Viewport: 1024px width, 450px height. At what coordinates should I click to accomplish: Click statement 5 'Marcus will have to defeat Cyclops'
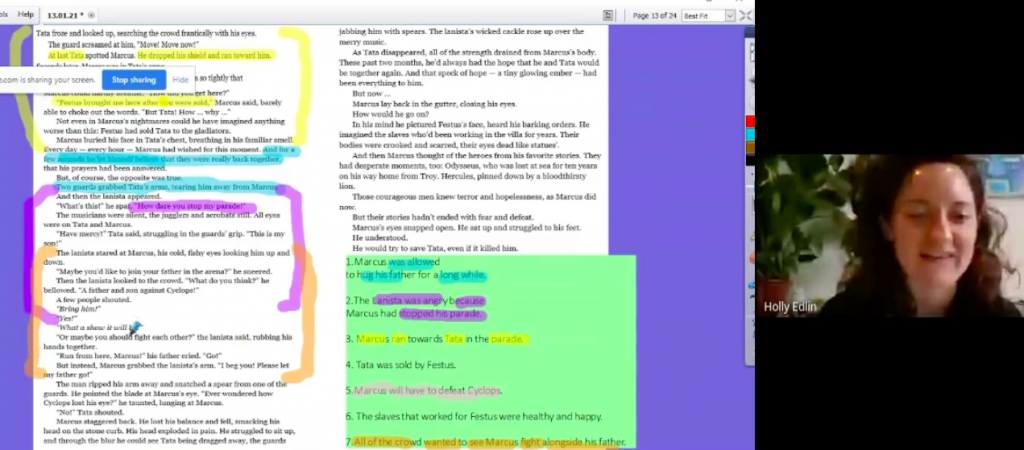(x=423, y=391)
